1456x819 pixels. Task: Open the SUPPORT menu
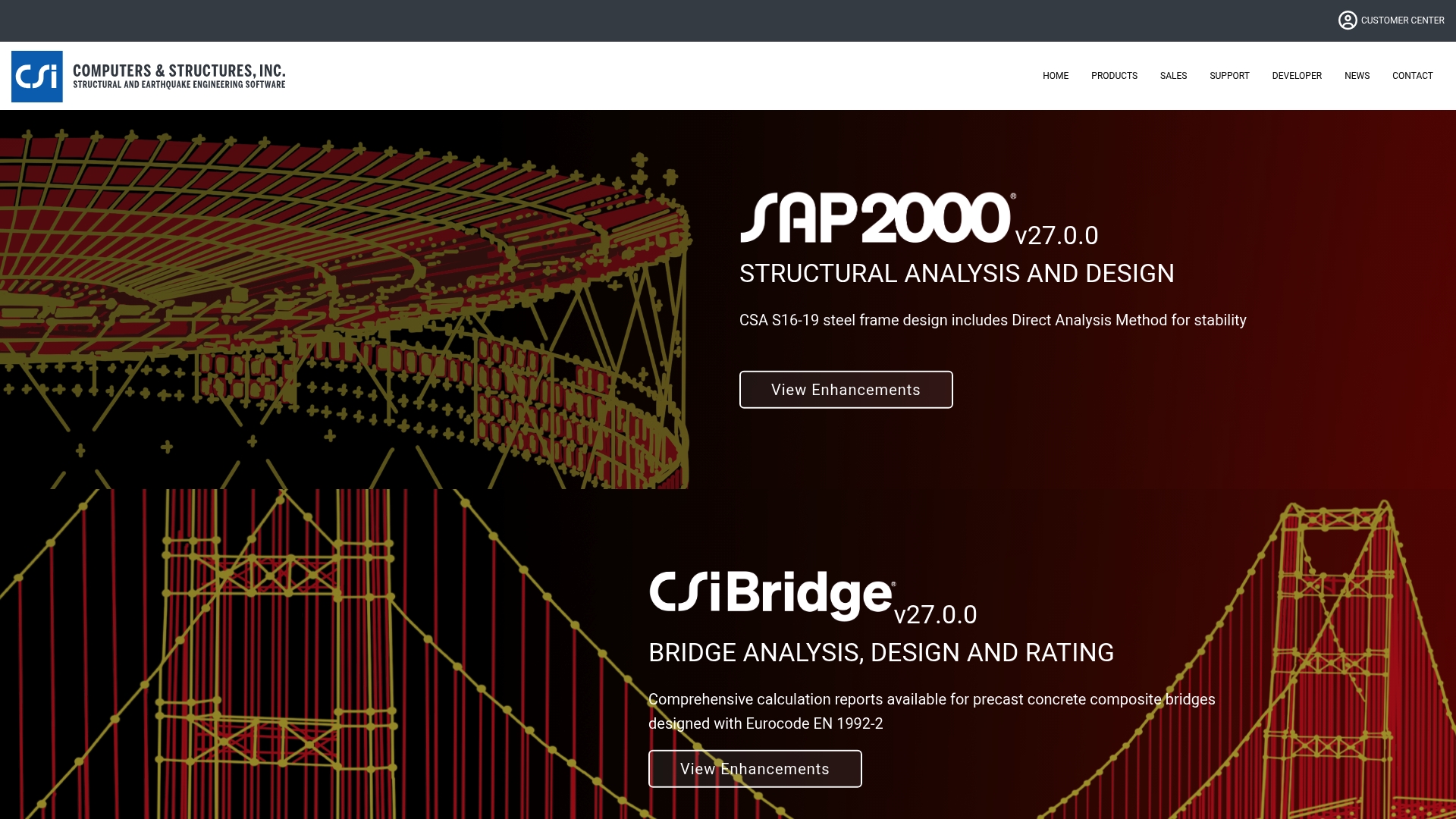(x=1229, y=76)
